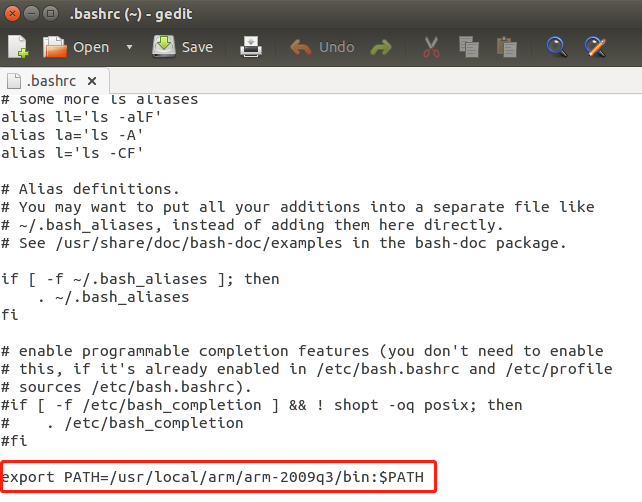Image resolution: width=642 pixels, height=502 pixels.
Task: Close the .bashrc tab with its x
Action: pyautogui.click(x=92, y=81)
